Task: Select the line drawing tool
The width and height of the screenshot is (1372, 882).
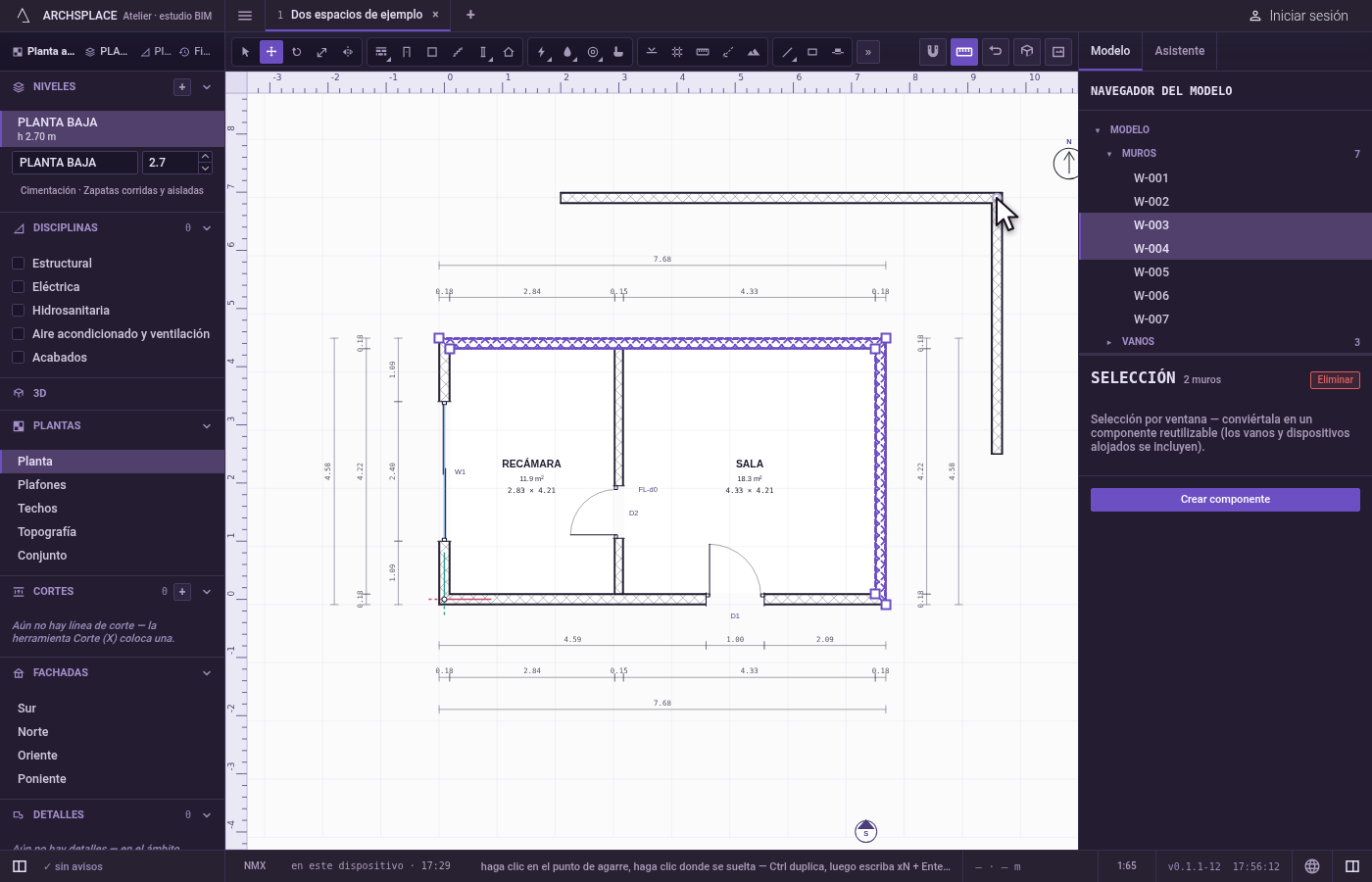Action: pos(787,52)
